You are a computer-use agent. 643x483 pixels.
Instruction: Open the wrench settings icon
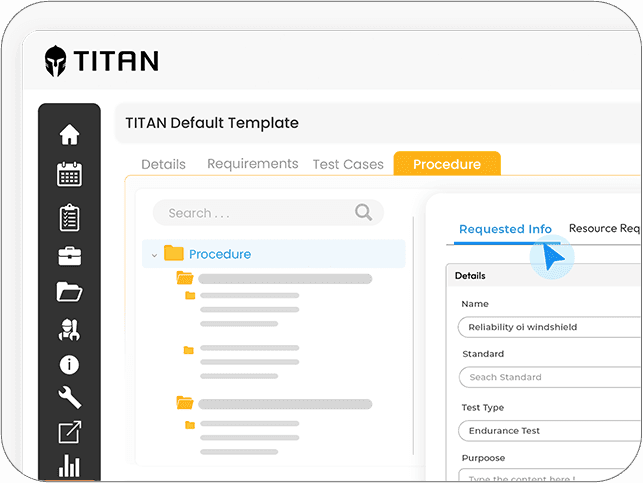[x=69, y=397]
